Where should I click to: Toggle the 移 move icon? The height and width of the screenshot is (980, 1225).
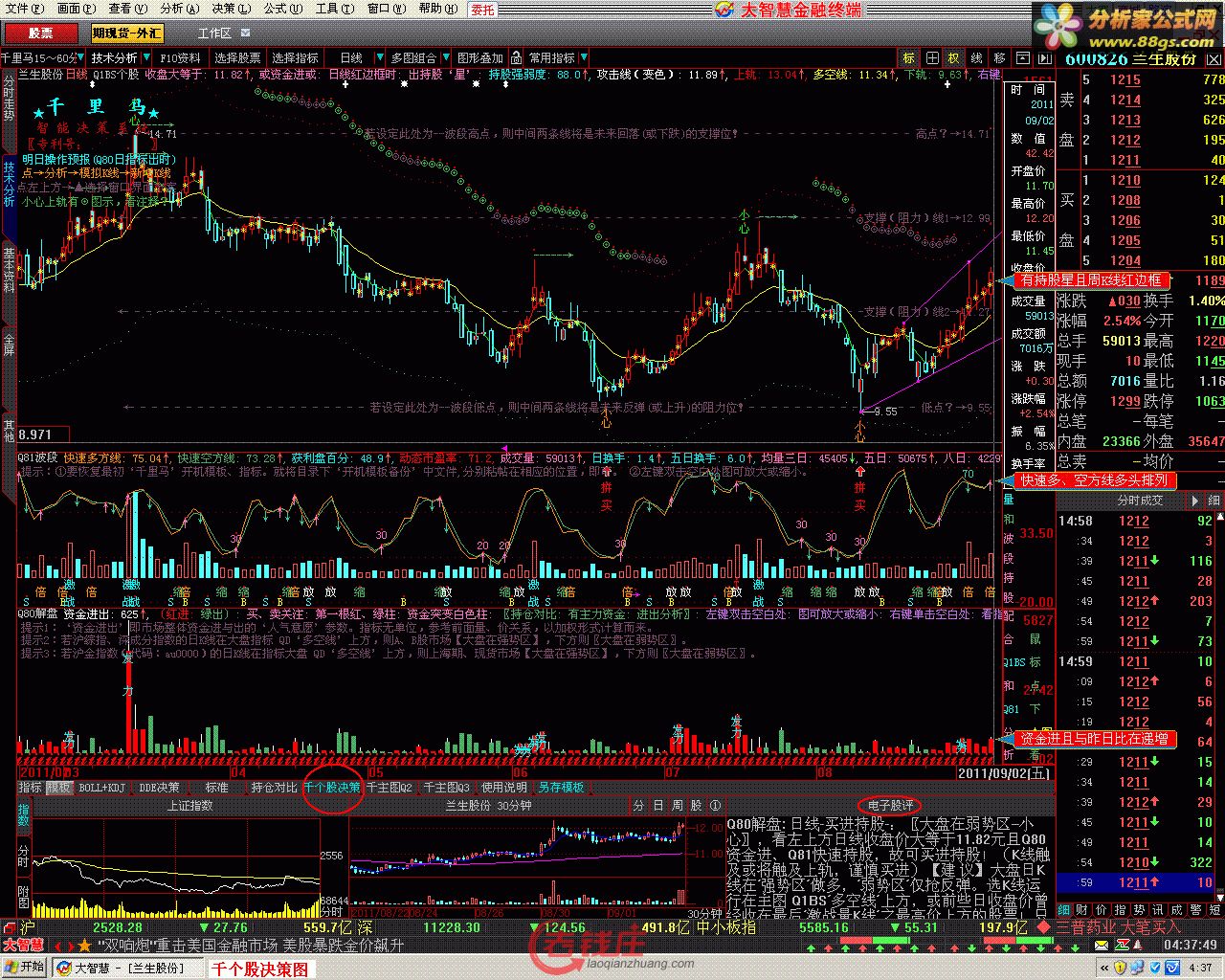tap(1000, 58)
